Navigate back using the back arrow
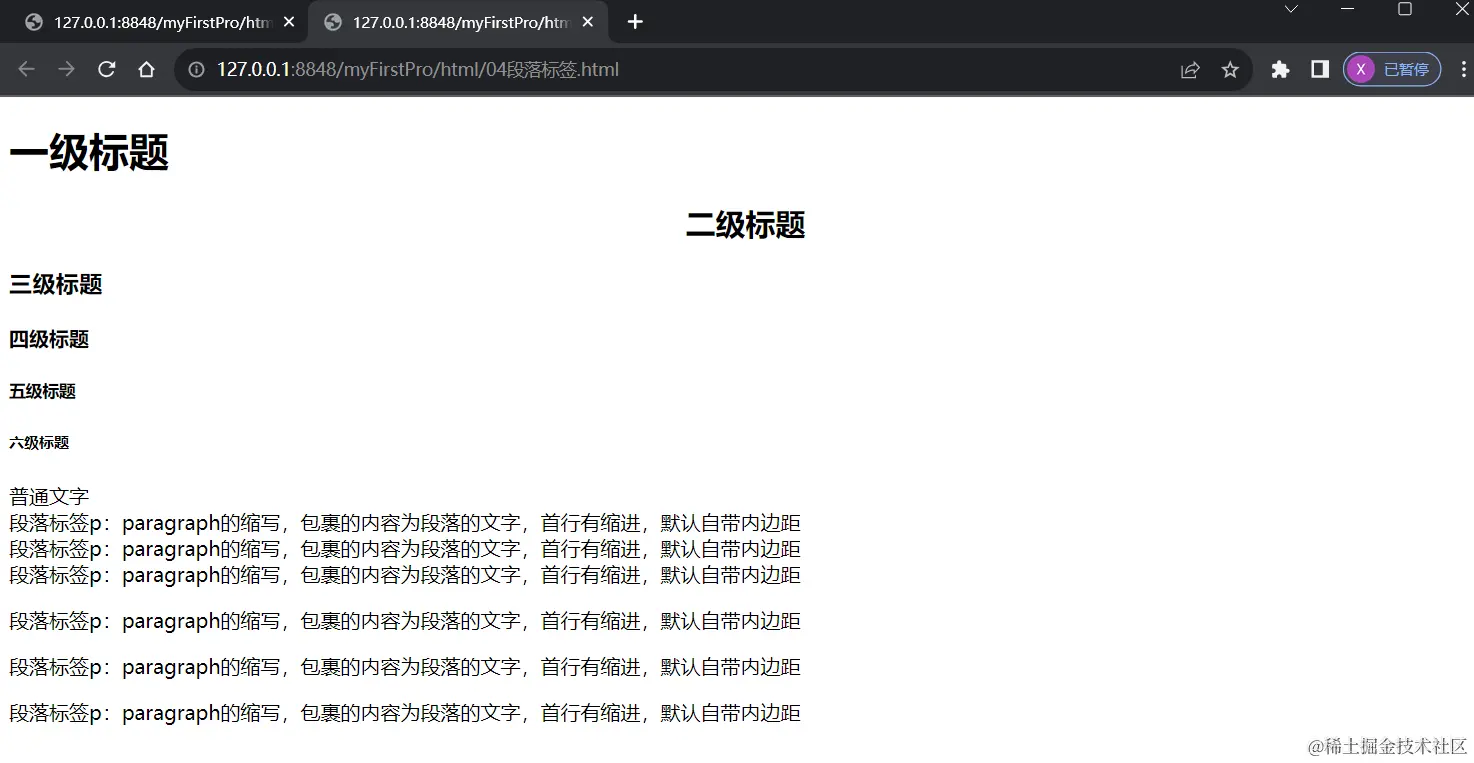The width and height of the screenshot is (1474, 763). pos(26,69)
